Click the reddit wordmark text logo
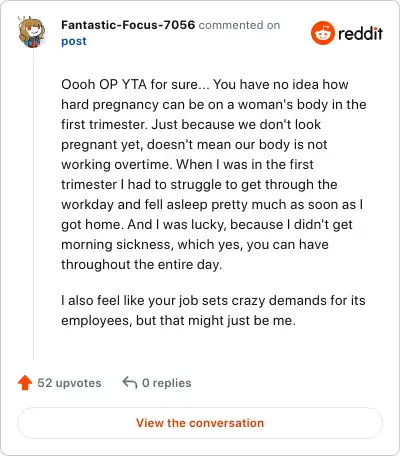This screenshot has height=456, width=400. [360, 34]
